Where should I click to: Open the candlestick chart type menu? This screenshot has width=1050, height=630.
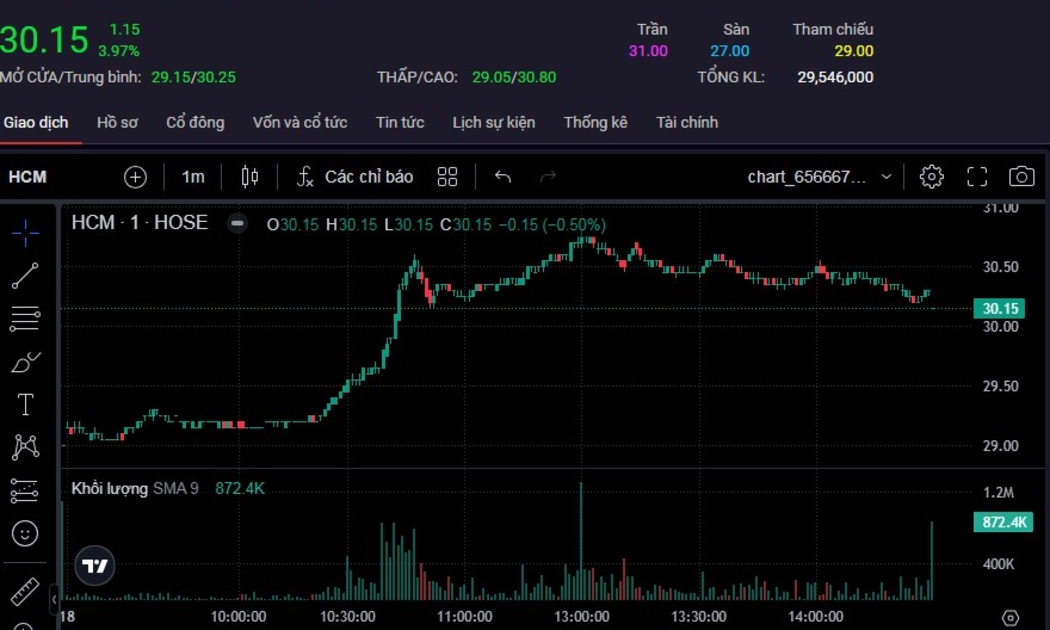coord(250,177)
